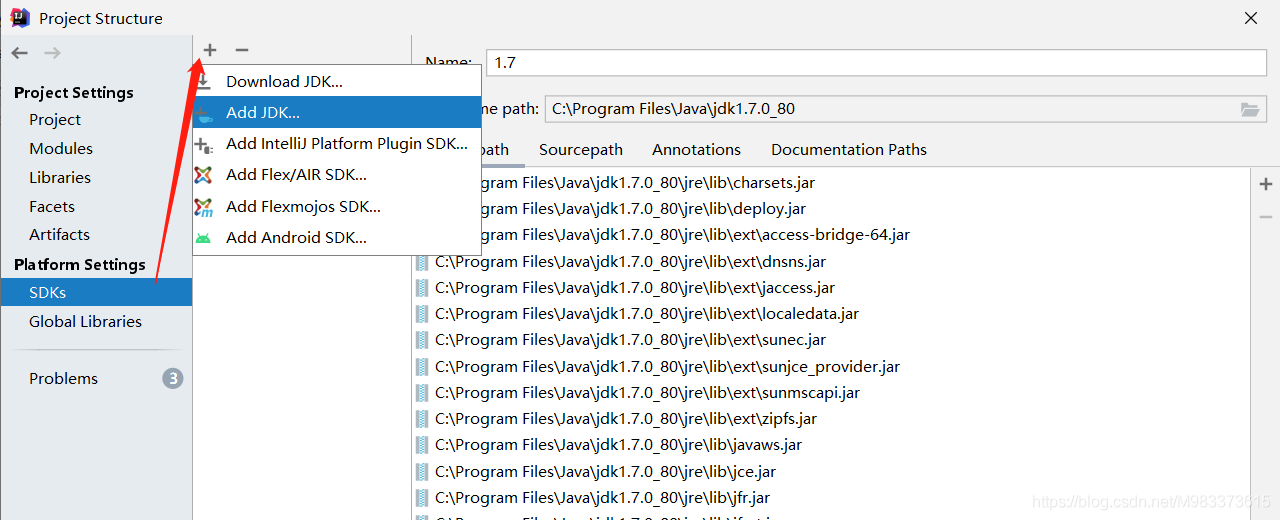This screenshot has width=1280, height=520.
Task: Go forward with right arrow icon
Action: click(52, 52)
